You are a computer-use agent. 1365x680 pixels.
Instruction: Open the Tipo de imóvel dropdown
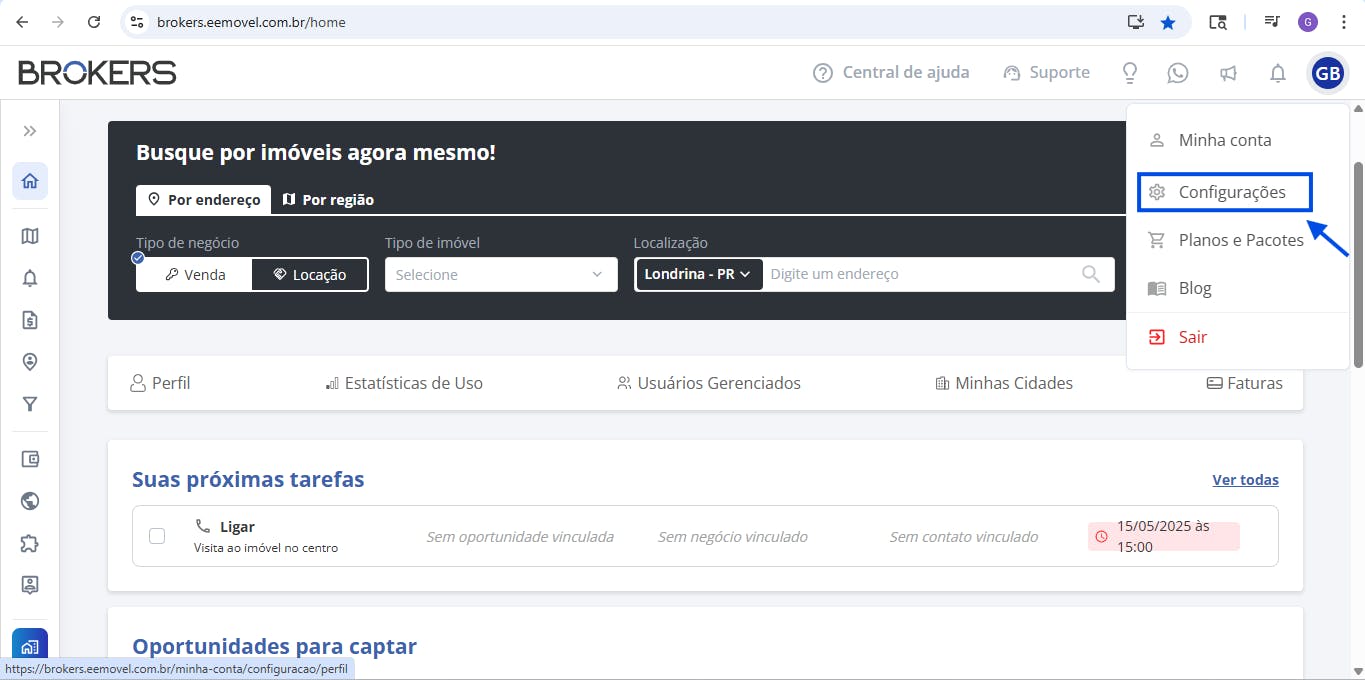coord(501,275)
